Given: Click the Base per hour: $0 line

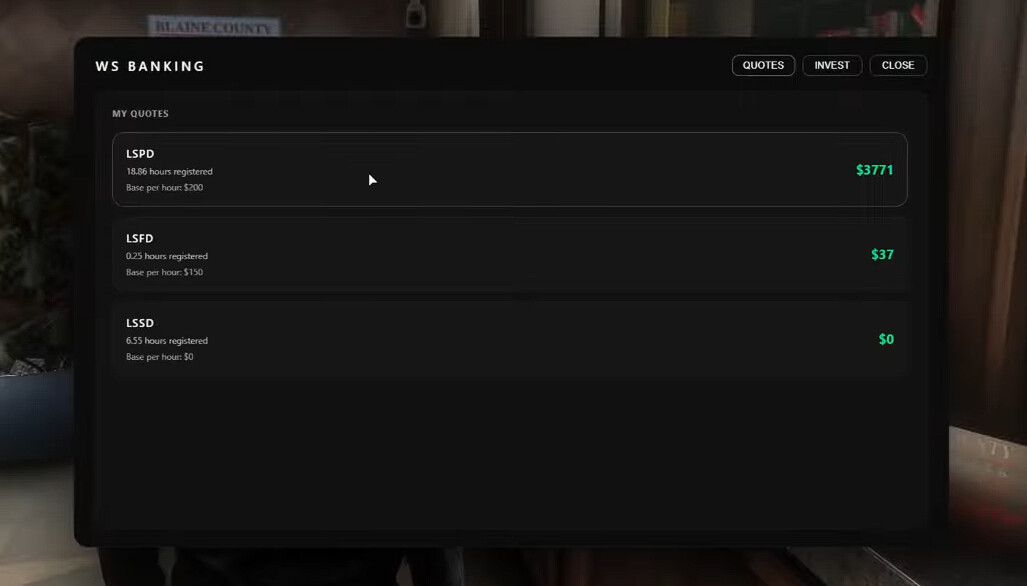Looking at the screenshot, I should pyautogui.click(x=159, y=357).
